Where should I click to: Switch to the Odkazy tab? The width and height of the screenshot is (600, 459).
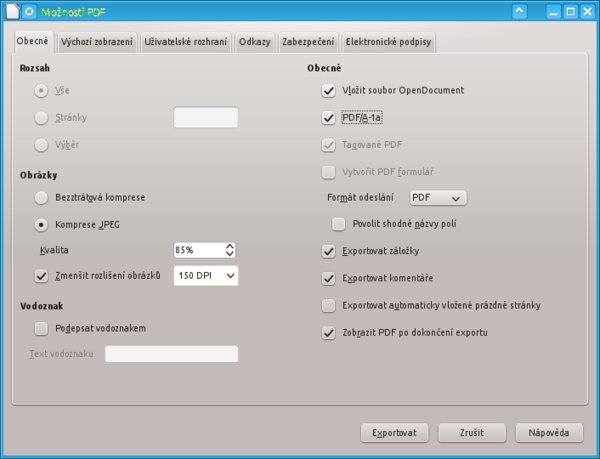254,42
